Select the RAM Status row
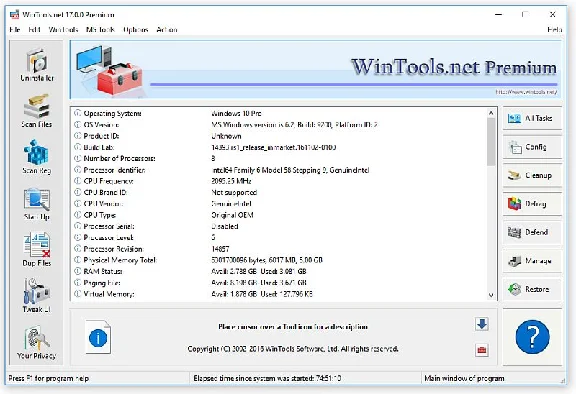576x394 pixels. (280, 271)
